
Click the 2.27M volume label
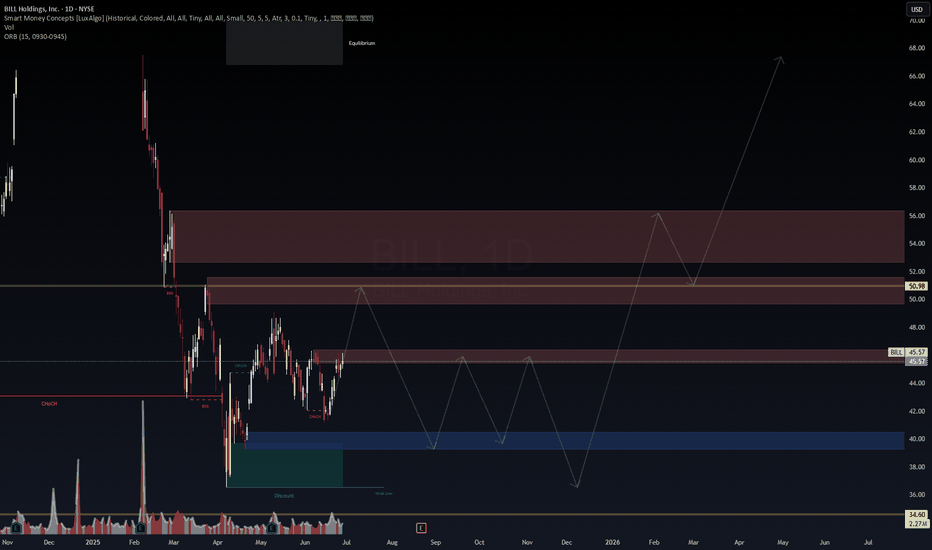[917, 523]
